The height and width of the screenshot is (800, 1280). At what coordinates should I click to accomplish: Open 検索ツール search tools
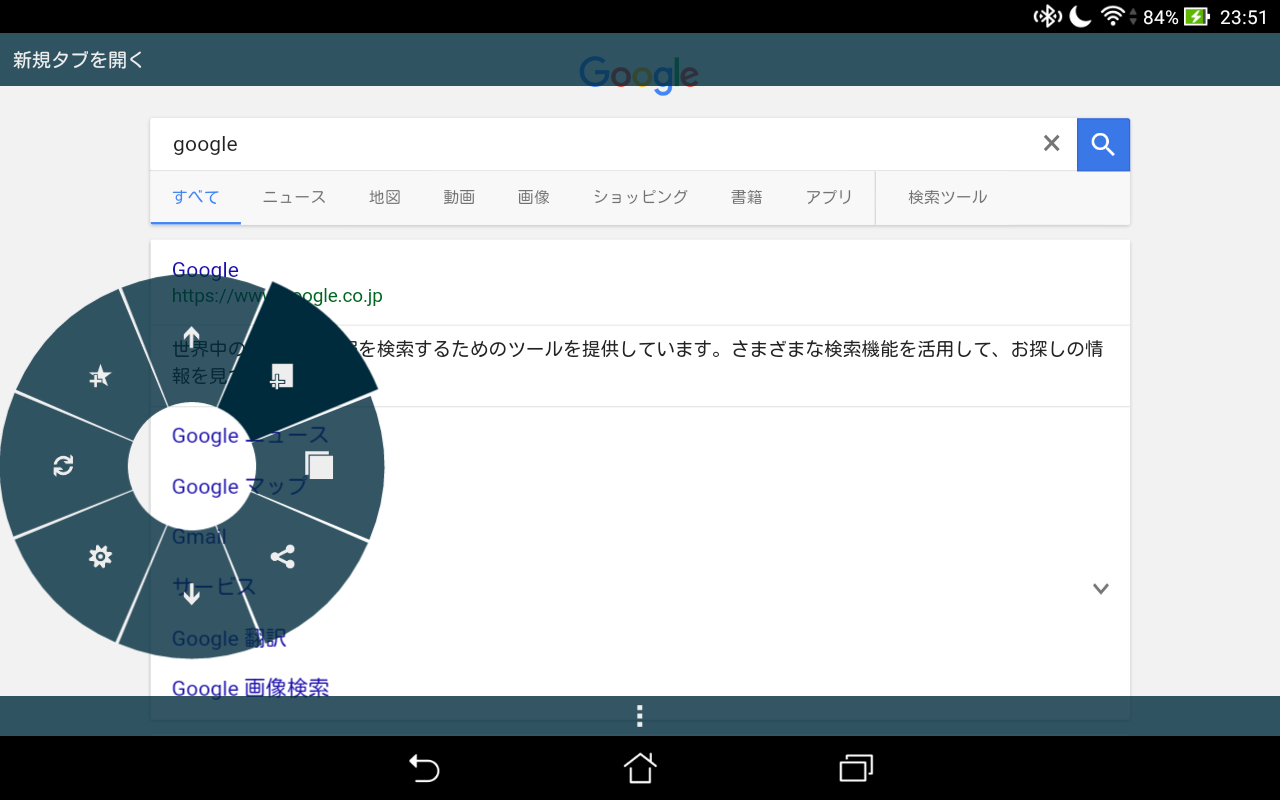click(x=947, y=197)
